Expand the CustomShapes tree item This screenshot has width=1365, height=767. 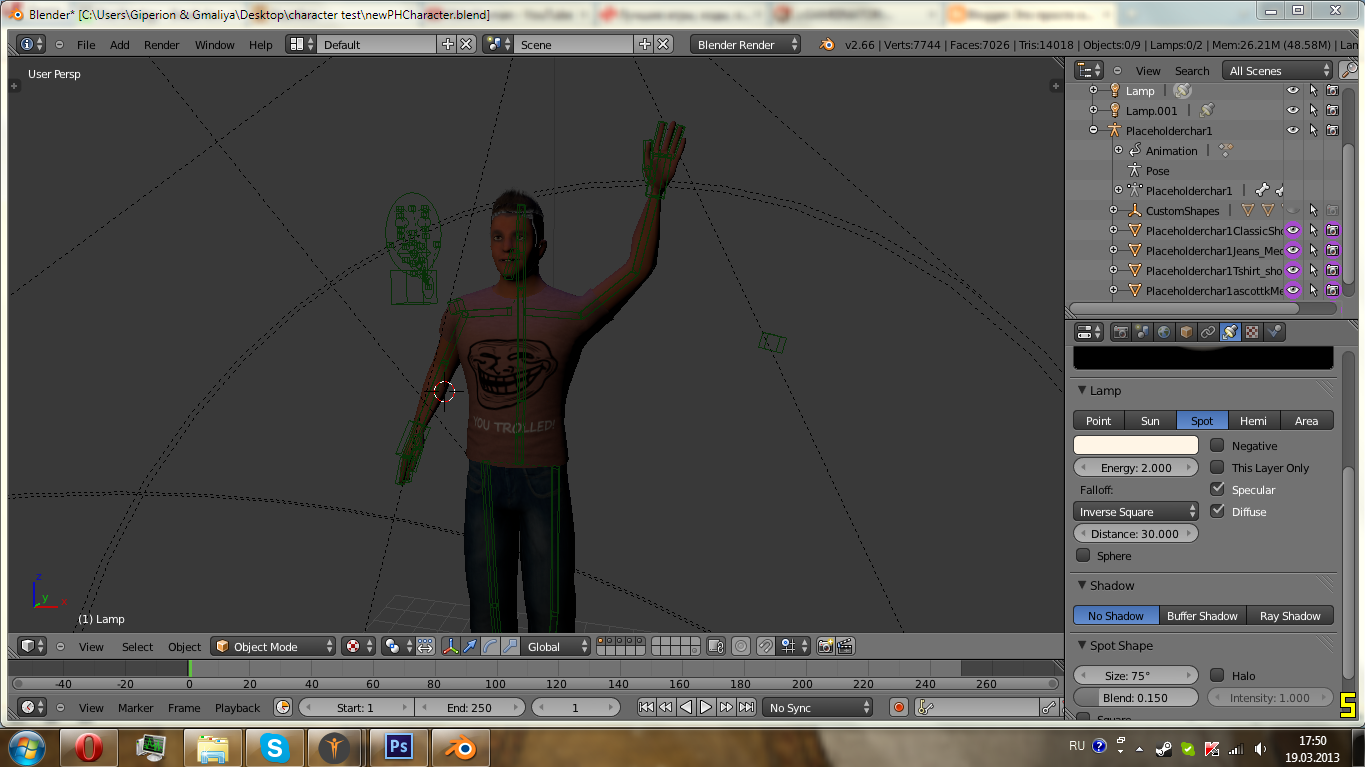(1113, 210)
